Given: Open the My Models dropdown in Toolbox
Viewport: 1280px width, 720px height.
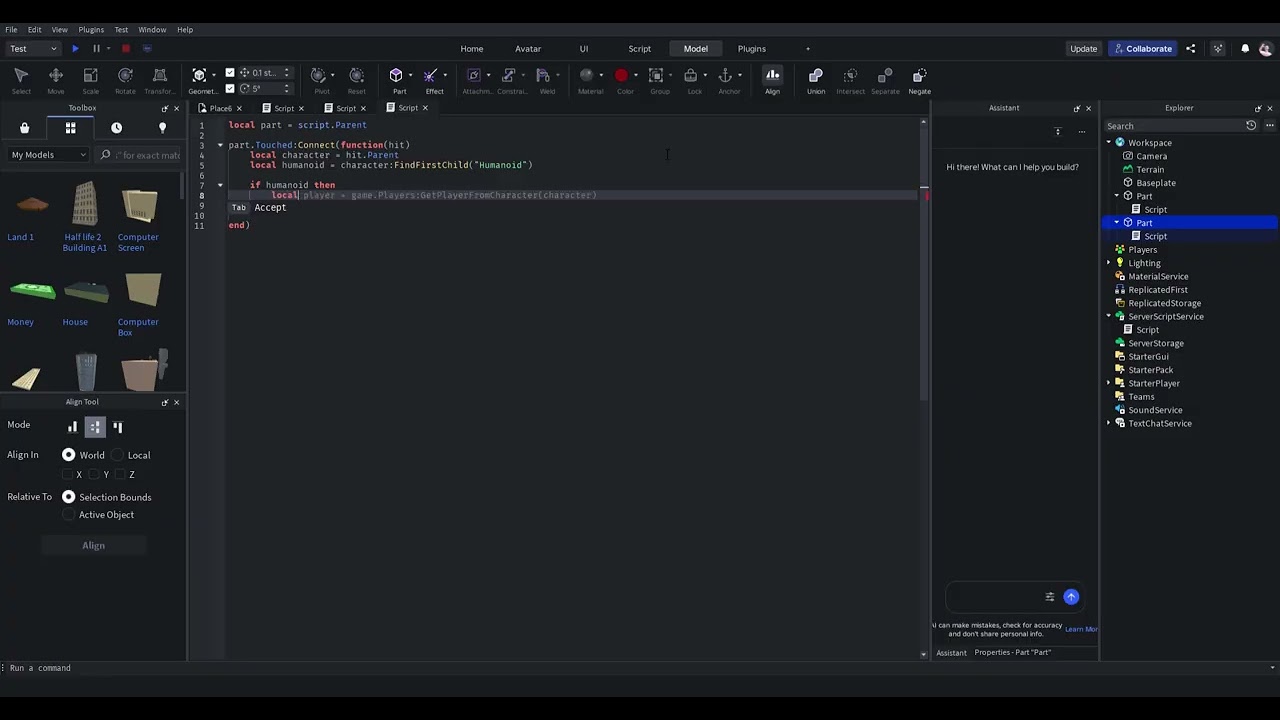Looking at the screenshot, I should 48,155.
